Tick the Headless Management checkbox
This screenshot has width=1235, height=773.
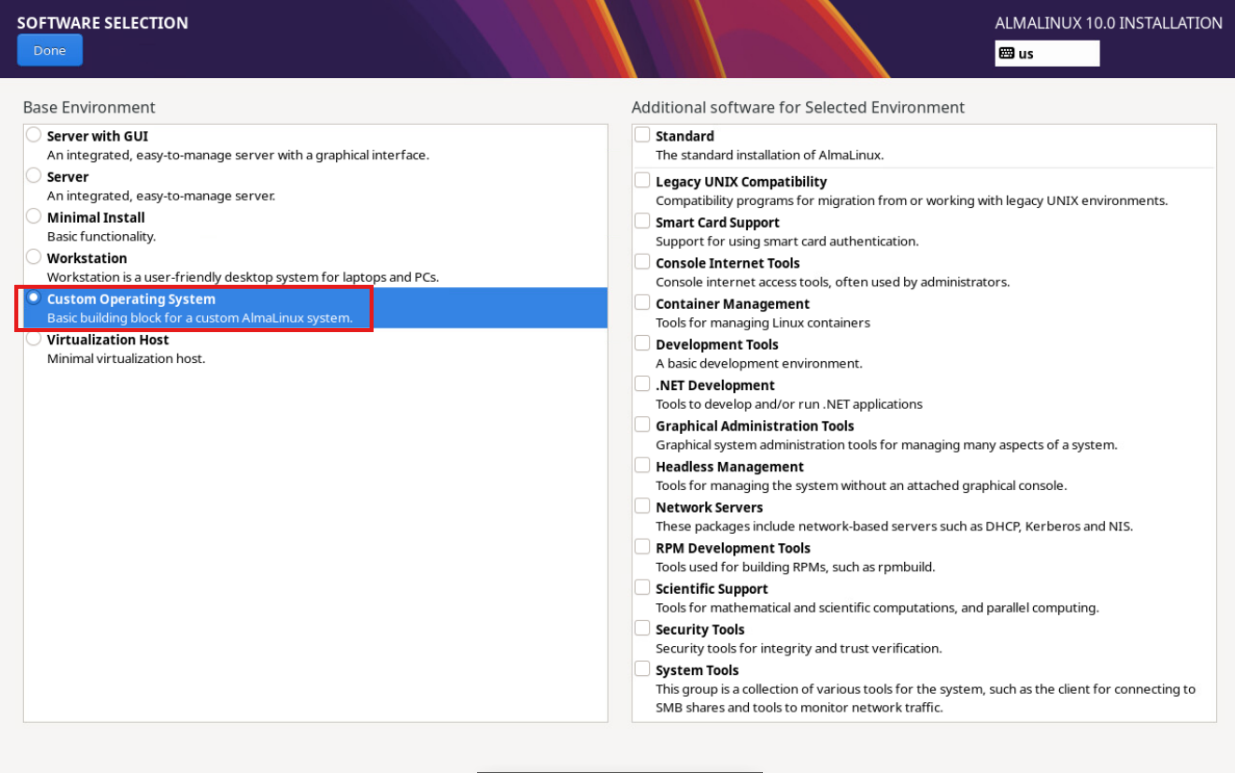pos(642,466)
